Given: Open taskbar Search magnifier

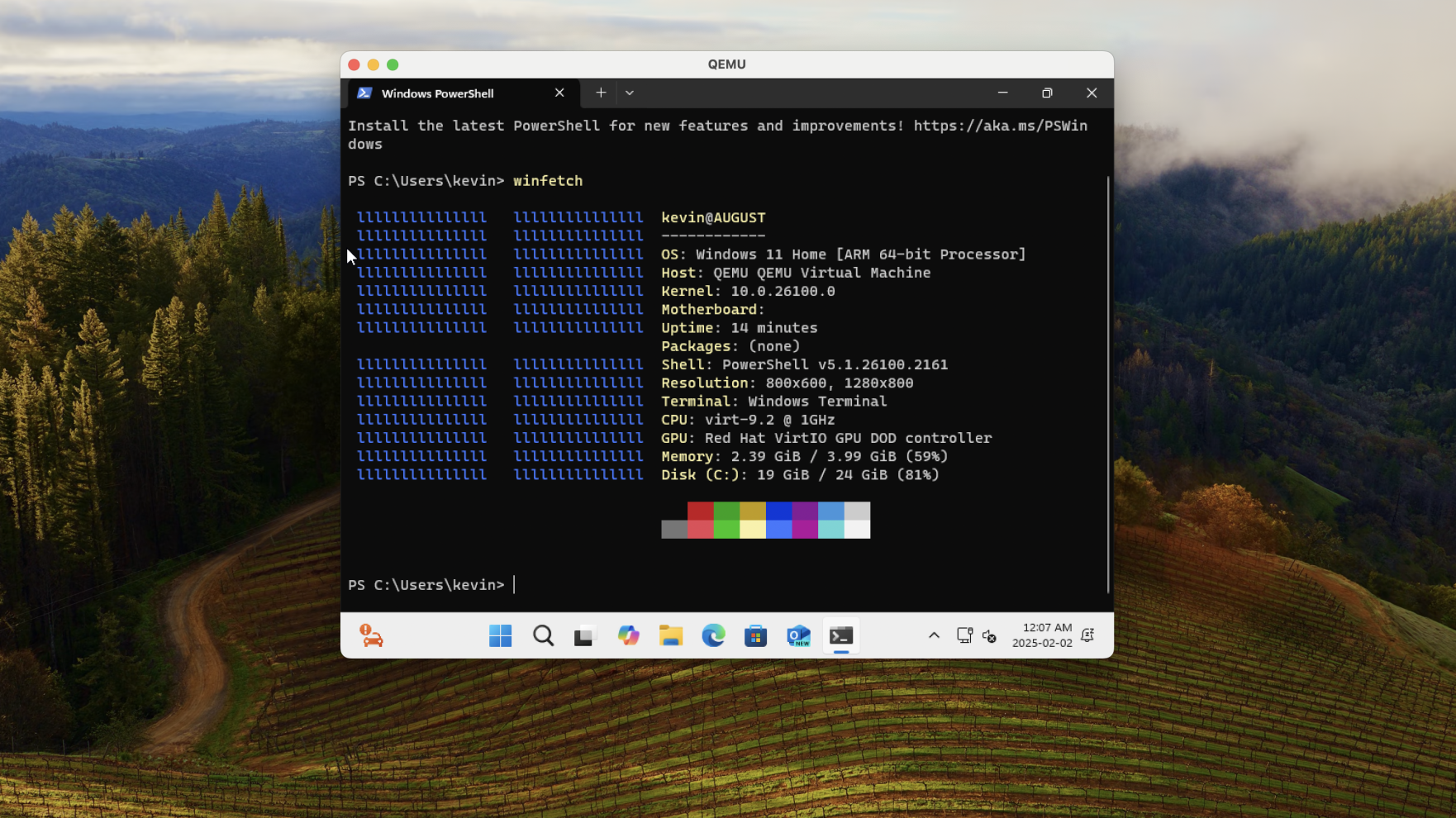Looking at the screenshot, I should coord(543,635).
